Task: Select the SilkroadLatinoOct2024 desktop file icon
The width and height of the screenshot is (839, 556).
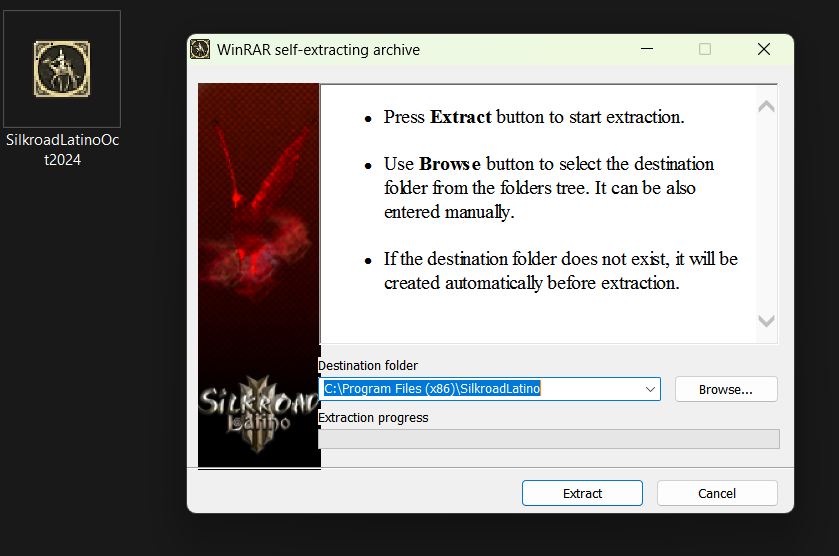Action: pyautogui.click(x=62, y=69)
